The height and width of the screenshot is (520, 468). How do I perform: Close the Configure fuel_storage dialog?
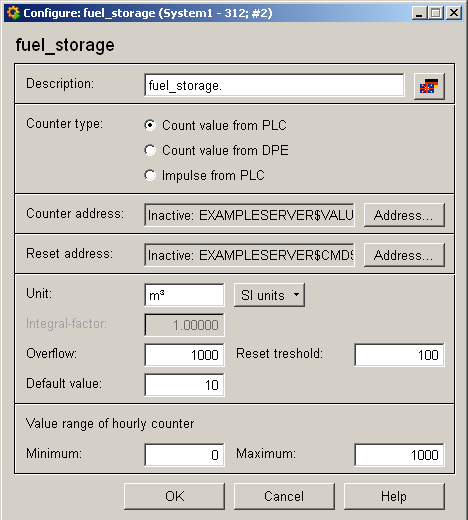click(x=454, y=13)
